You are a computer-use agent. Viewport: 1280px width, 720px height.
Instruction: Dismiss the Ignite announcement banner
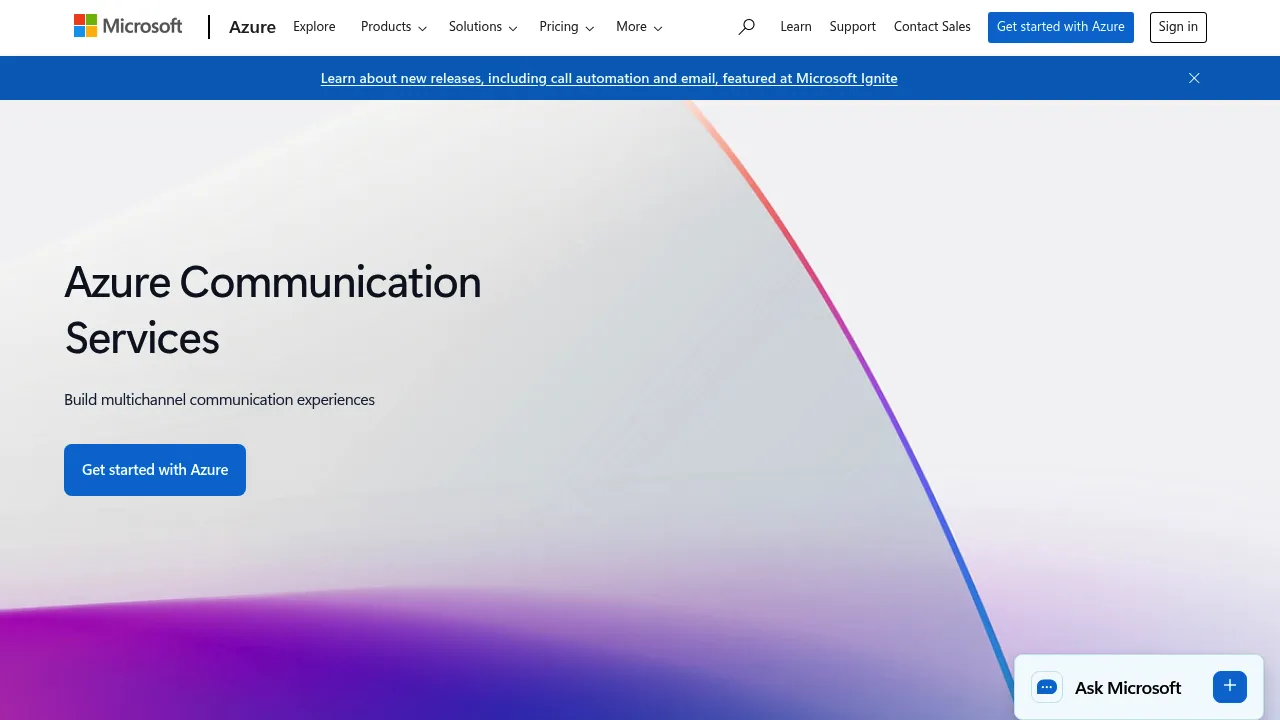[1194, 78]
